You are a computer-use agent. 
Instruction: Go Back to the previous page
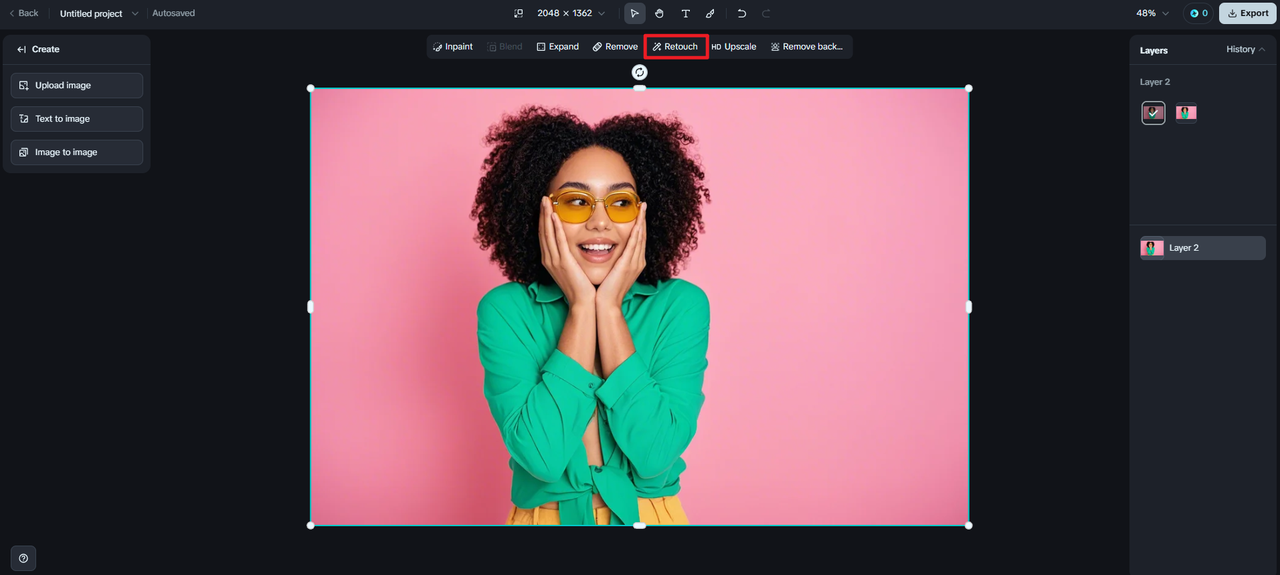pyautogui.click(x=24, y=13)
